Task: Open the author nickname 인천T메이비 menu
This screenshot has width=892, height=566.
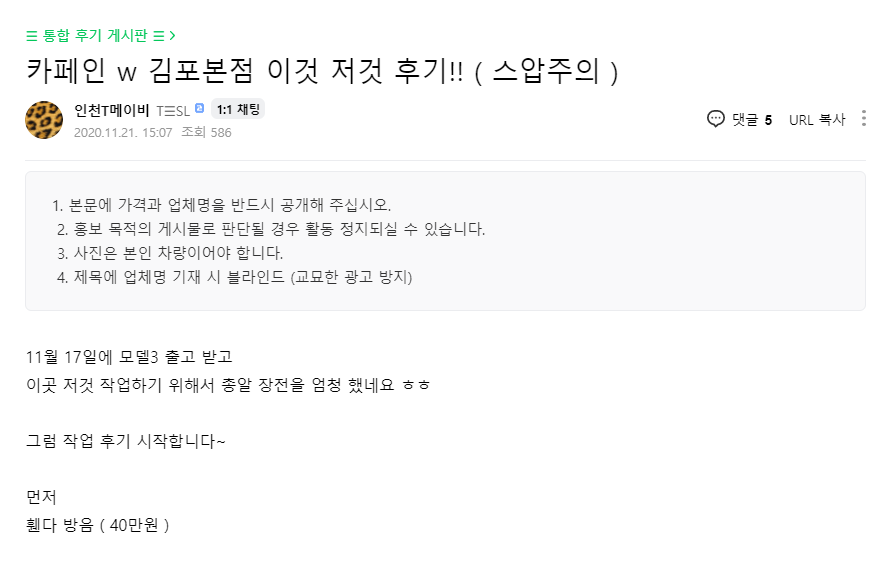Action: [111, 110]
